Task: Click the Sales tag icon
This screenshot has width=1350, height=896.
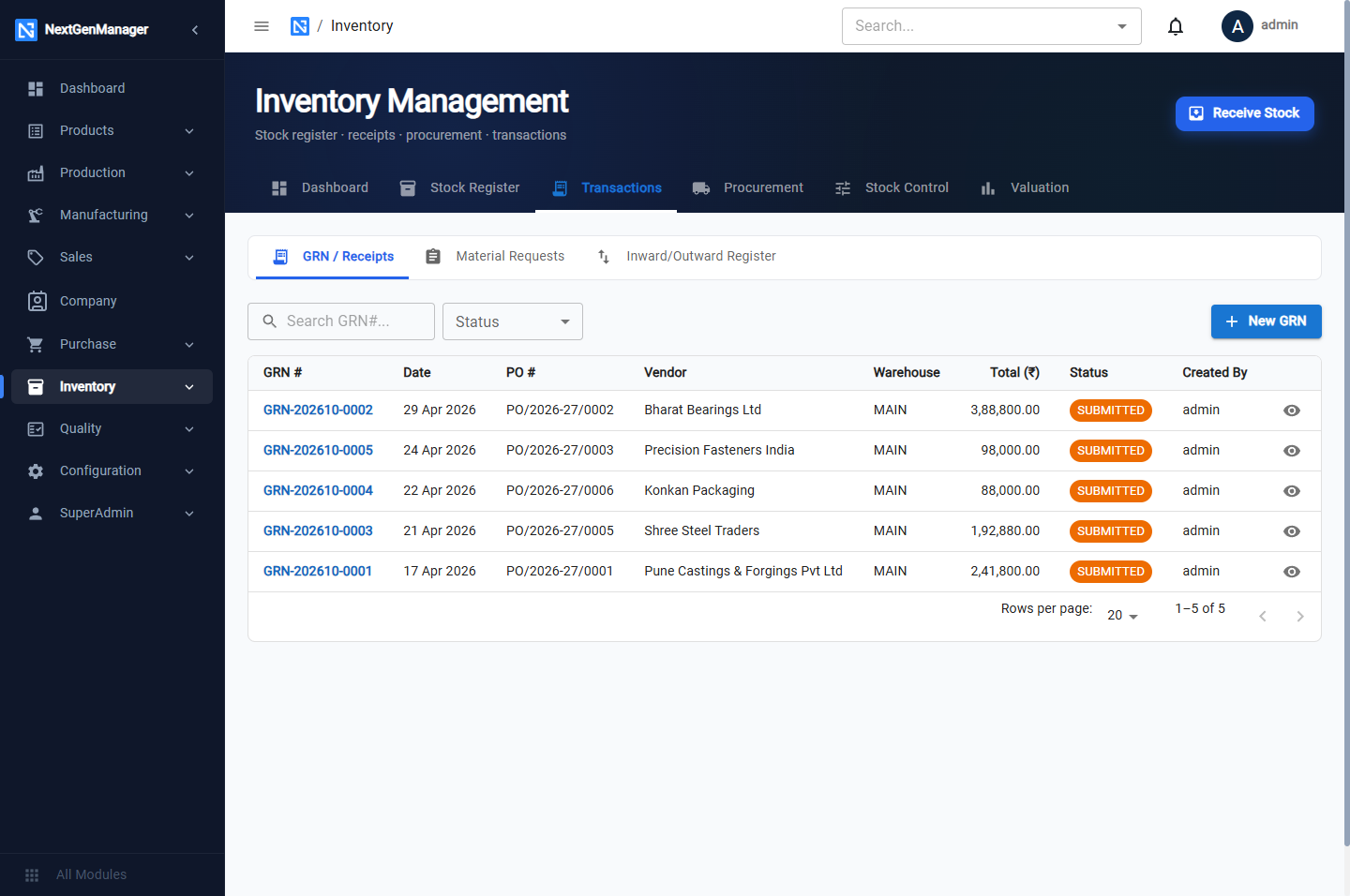Action: pyautogui.click(x=36, y=257)
